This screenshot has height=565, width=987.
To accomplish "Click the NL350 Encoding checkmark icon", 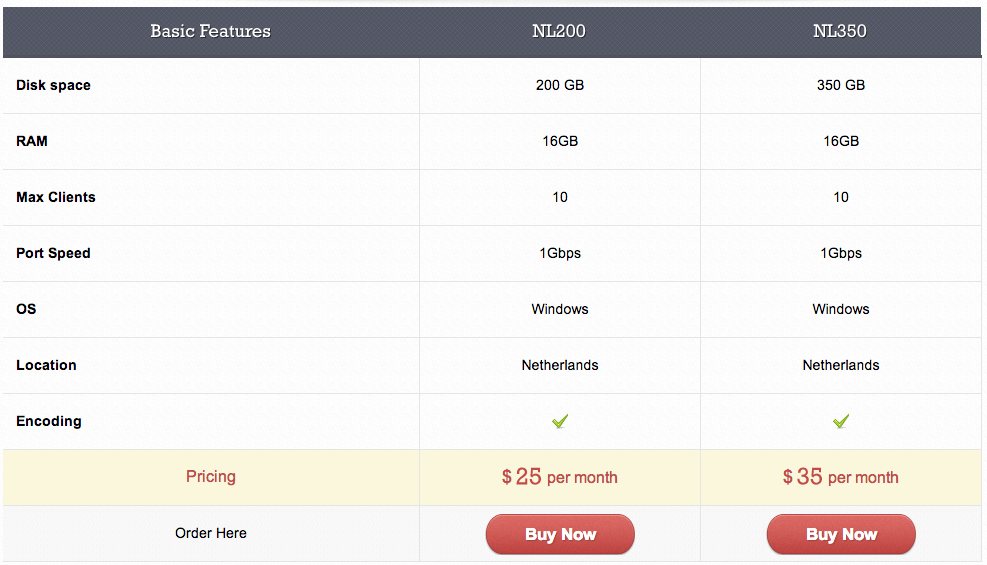I will (x=841, y=421).
